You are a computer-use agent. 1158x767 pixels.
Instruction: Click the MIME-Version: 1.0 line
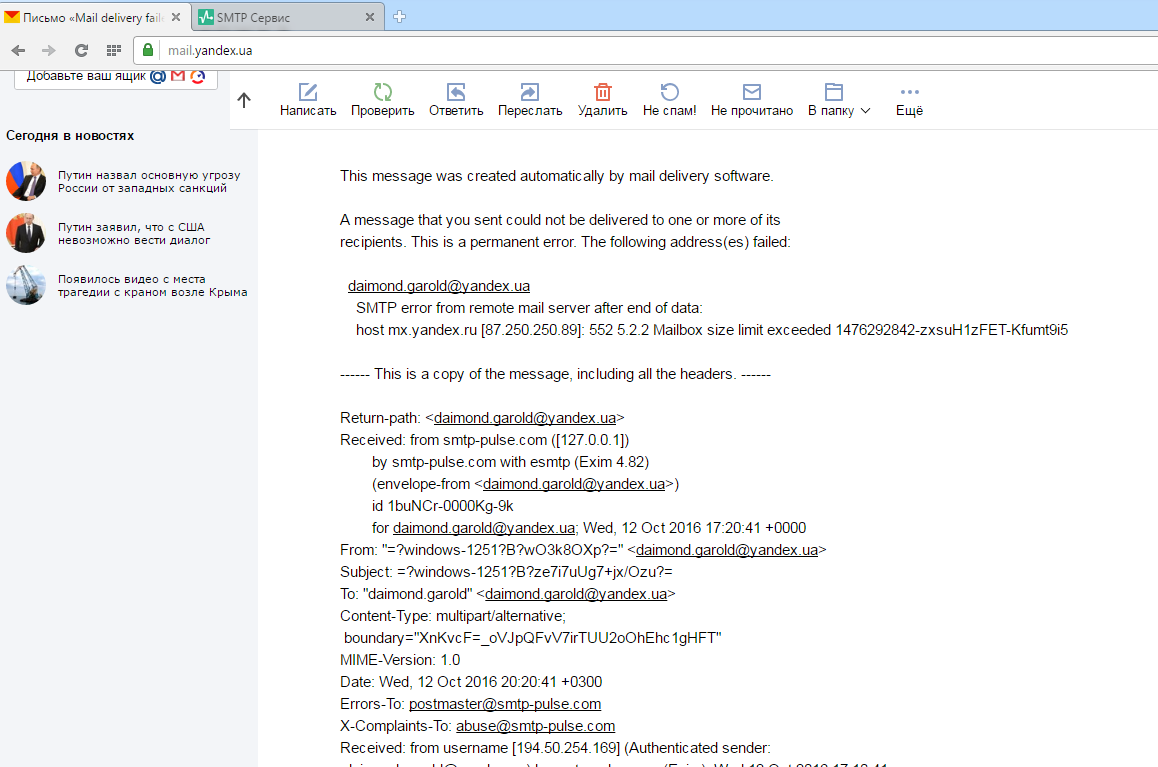pyautogui.click(x=400, y=660)
